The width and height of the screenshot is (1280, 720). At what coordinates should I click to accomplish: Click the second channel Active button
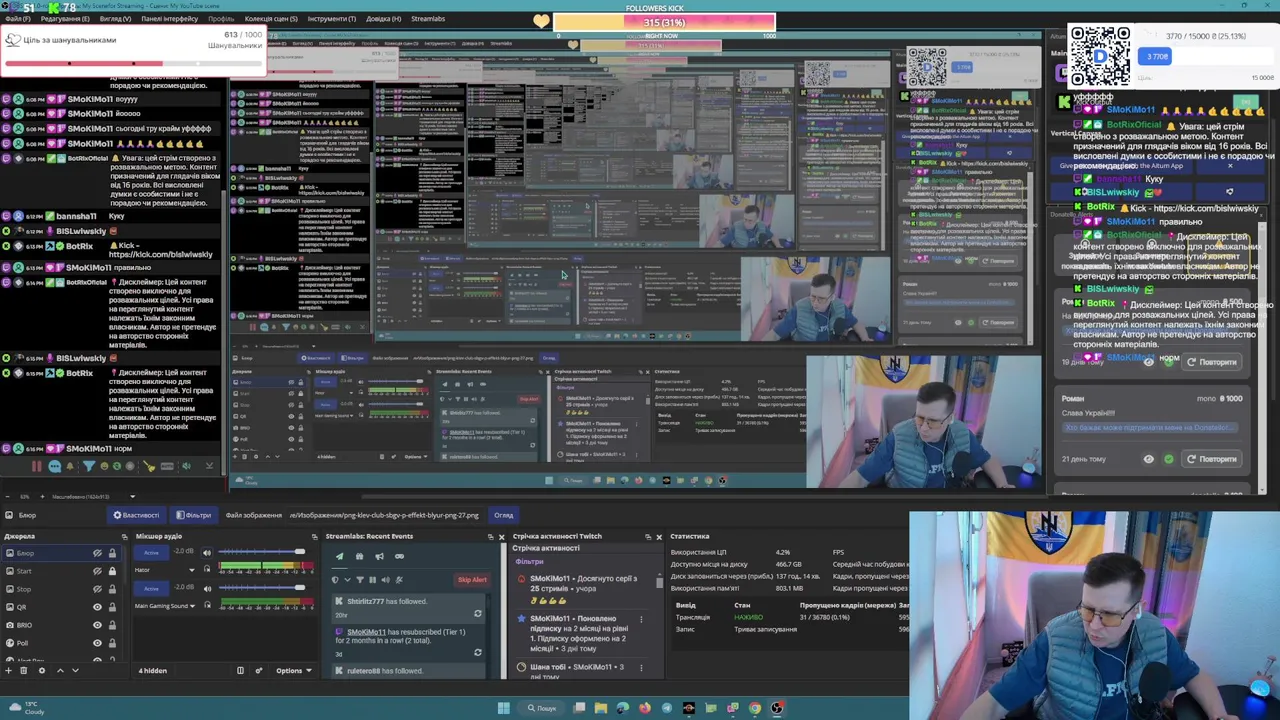click(151, 589)
